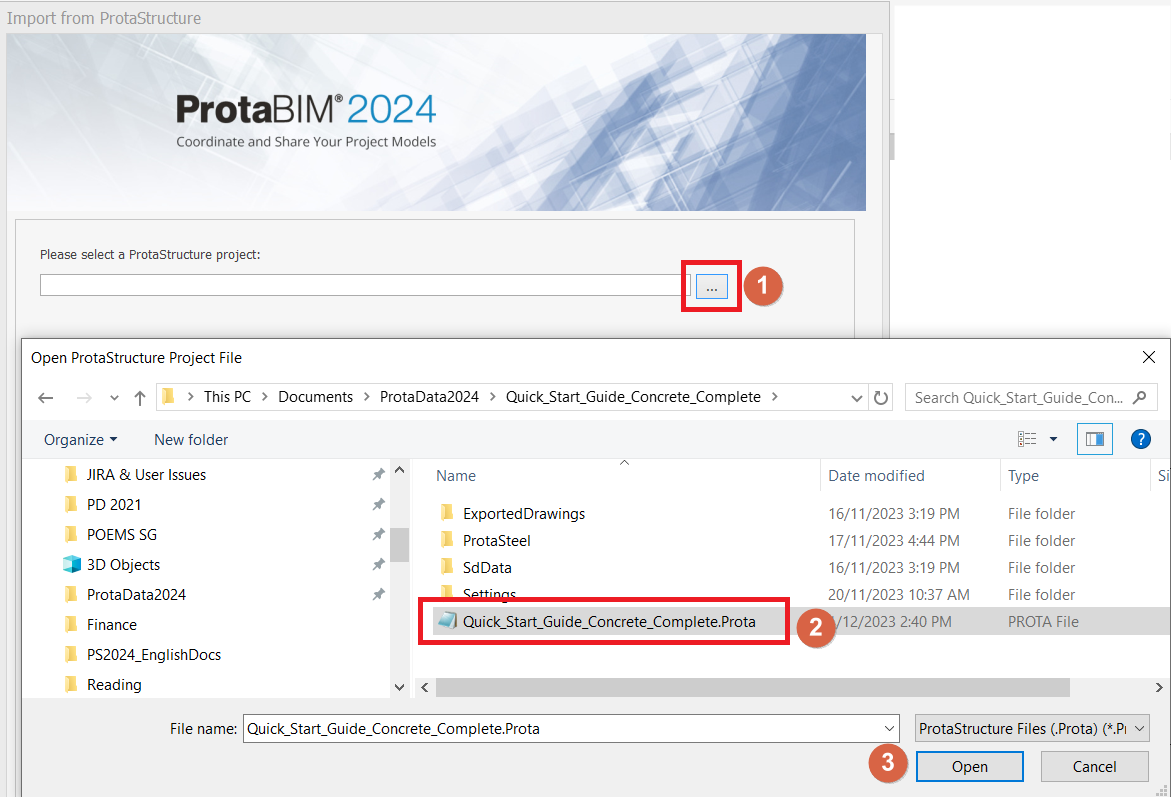
Task: Click ProtaData2024 in the address path
Action: click(x=429, y=397)
